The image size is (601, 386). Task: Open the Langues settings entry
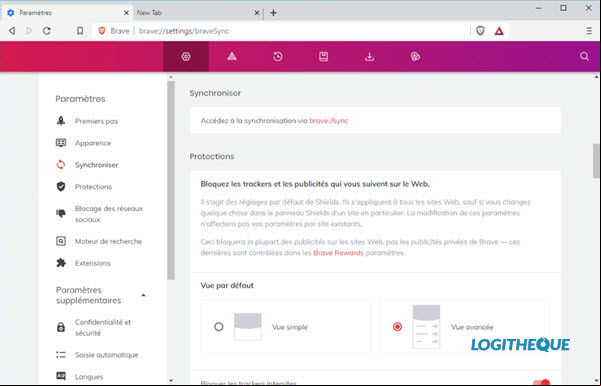(89, 377)
